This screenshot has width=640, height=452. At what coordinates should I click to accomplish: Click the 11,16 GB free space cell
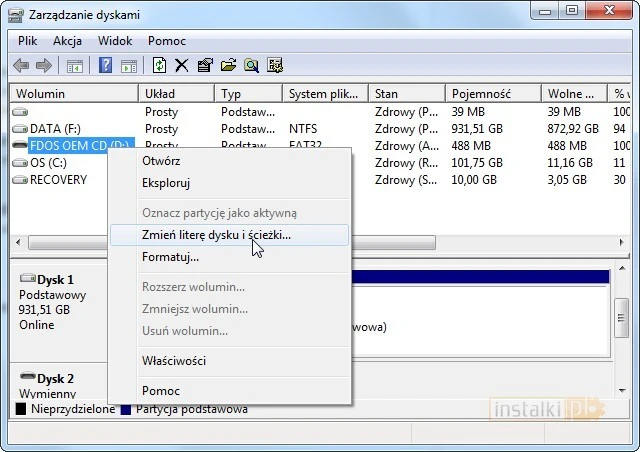[x=570, y=163]
